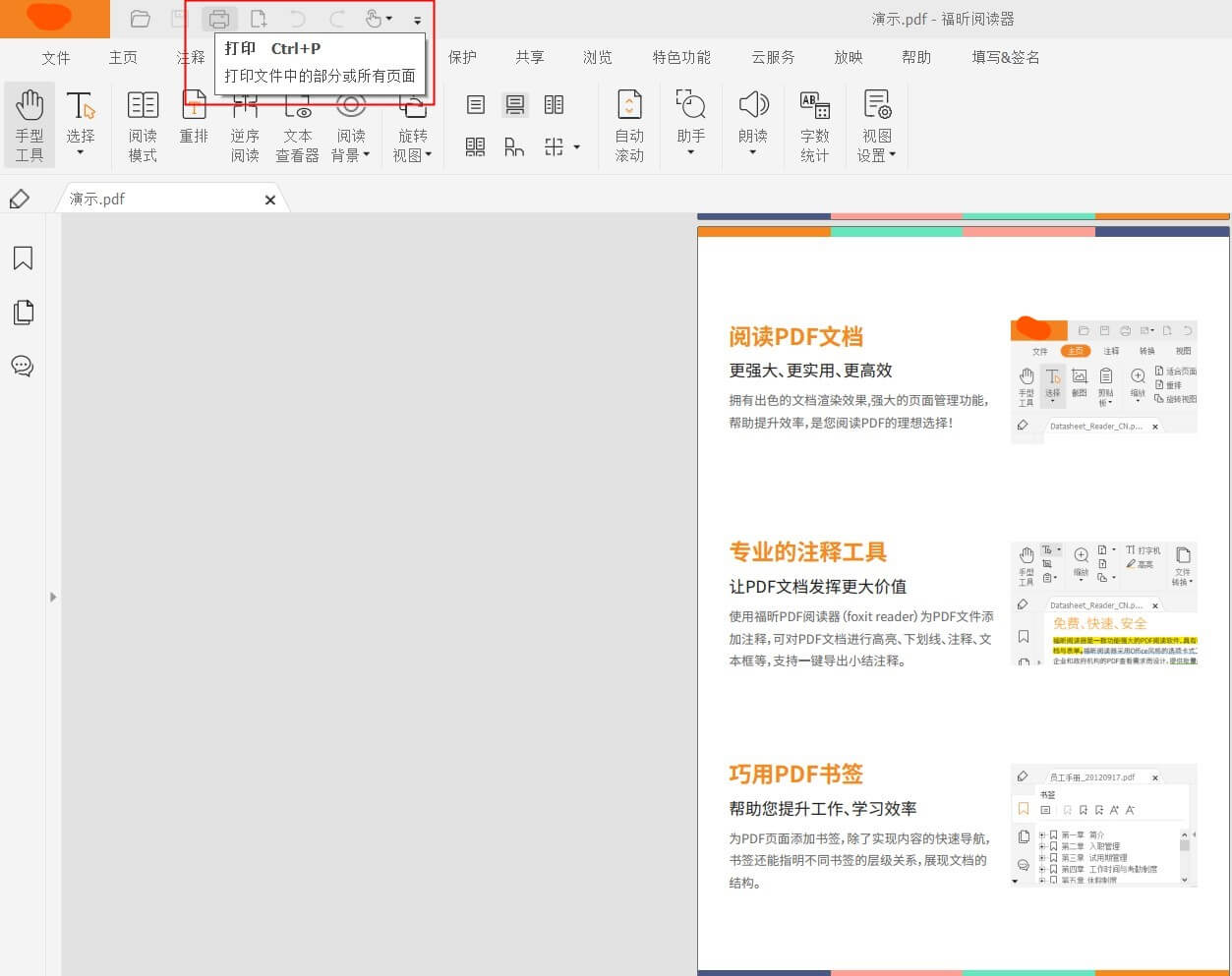The height and width of the screenshot is (976, 1232).
Task: Enable 阅读模式 reading mode
Action: click(142, 126)
